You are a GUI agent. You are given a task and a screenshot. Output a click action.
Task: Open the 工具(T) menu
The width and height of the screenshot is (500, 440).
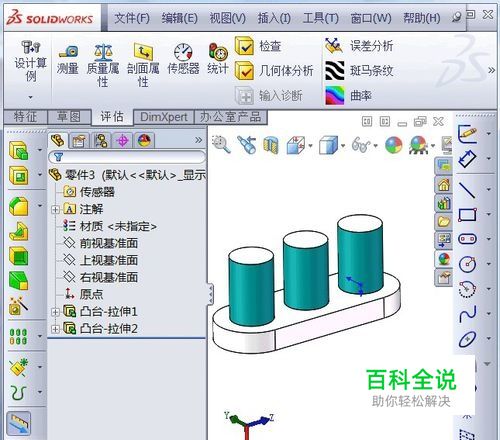[321, 18]
